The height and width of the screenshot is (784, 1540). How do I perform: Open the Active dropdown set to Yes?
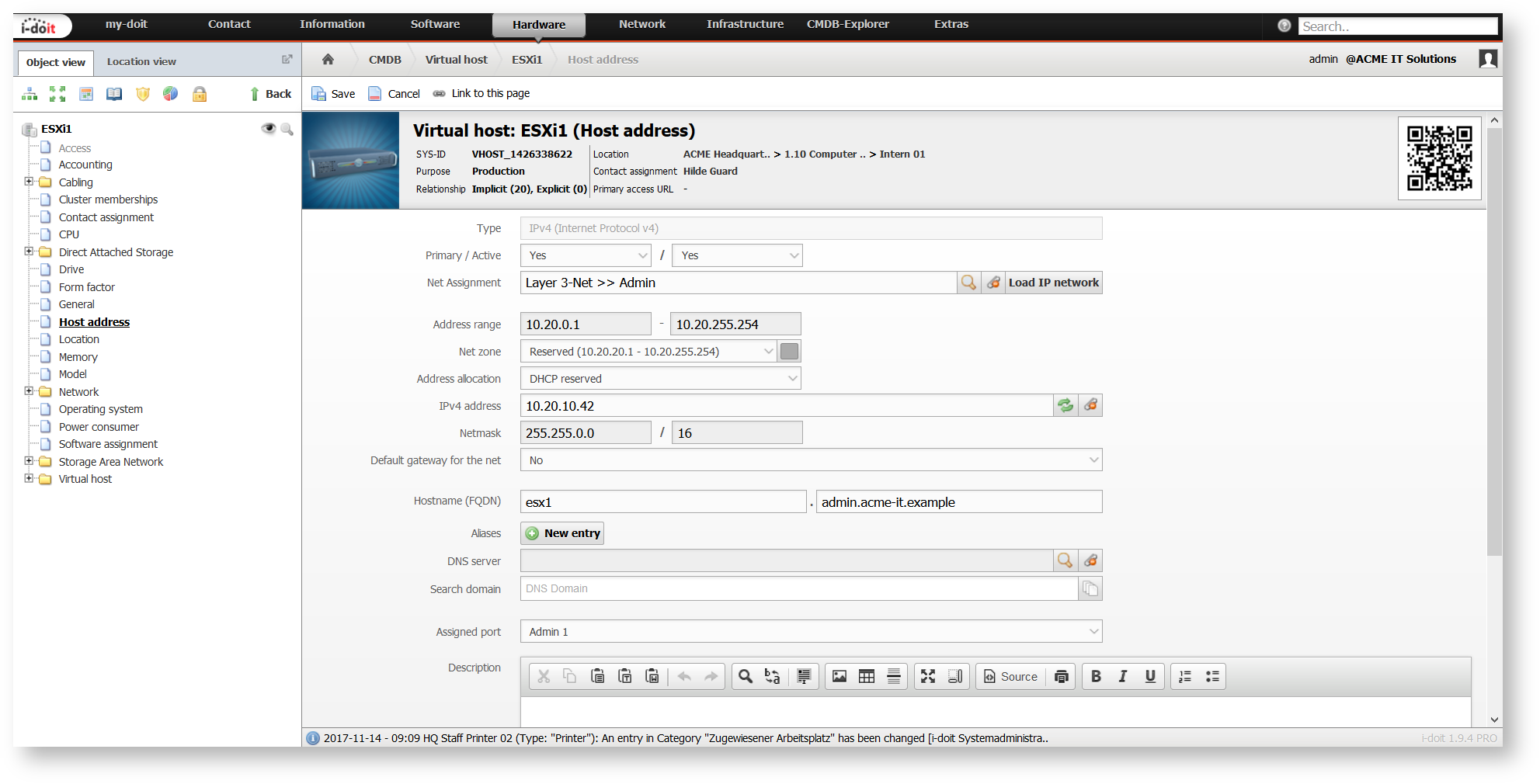coord(737,255)
